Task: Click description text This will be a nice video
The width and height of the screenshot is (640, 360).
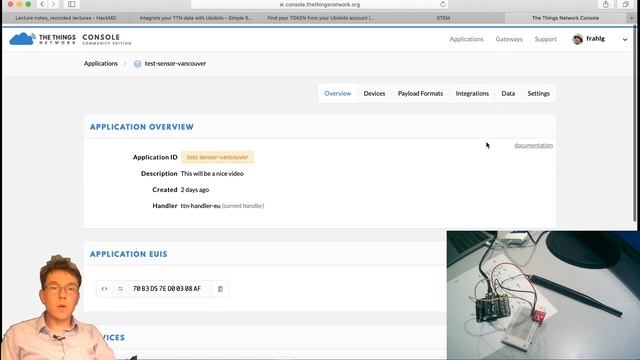Action: click(x=212, y=173)
